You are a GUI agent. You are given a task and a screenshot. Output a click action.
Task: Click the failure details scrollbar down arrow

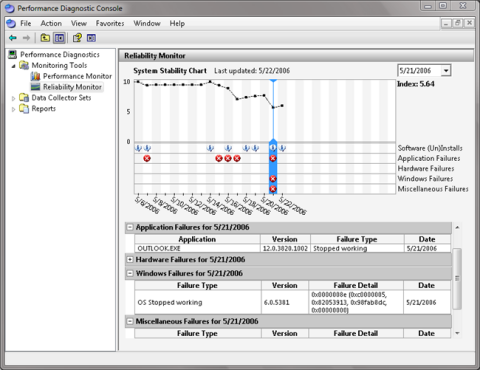coord(457,333)
